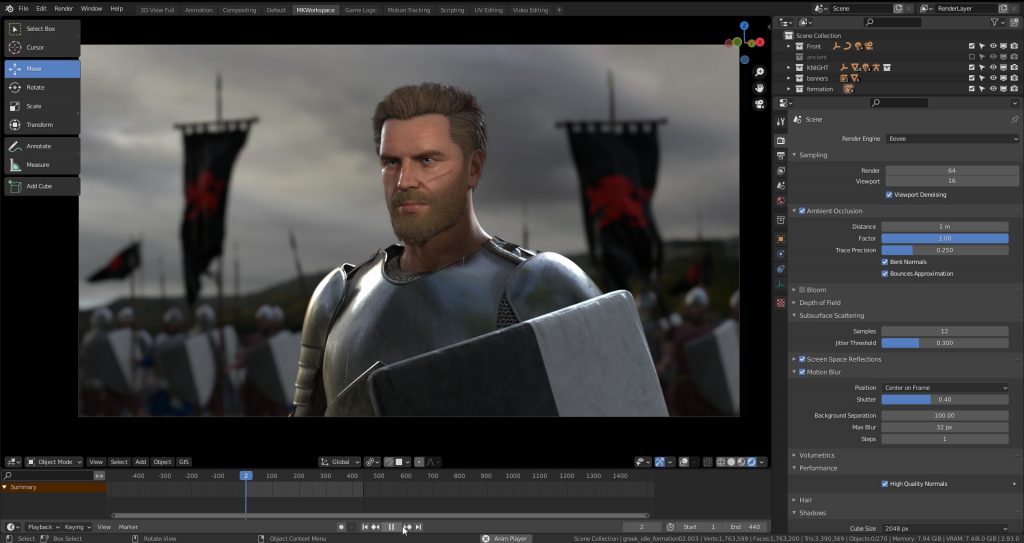Viewport: 1024px width, 543px height.
Task: Jump to the timeline start
Action: click(x=365, y=527)
